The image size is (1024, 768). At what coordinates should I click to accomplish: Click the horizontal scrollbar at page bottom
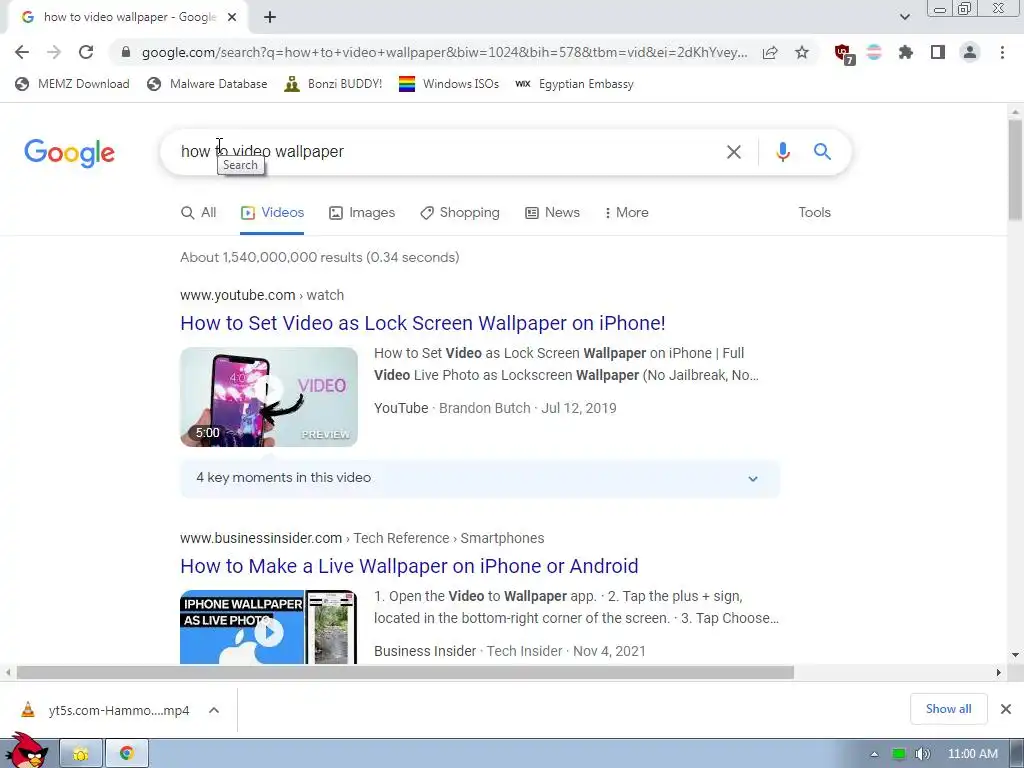(405, 673)
